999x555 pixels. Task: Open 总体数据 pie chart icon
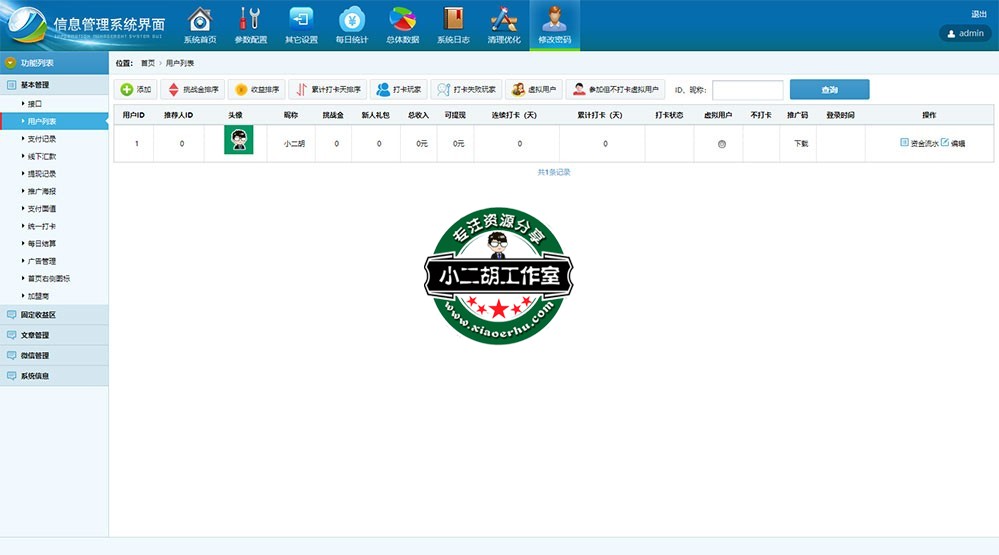coord(402,24)
